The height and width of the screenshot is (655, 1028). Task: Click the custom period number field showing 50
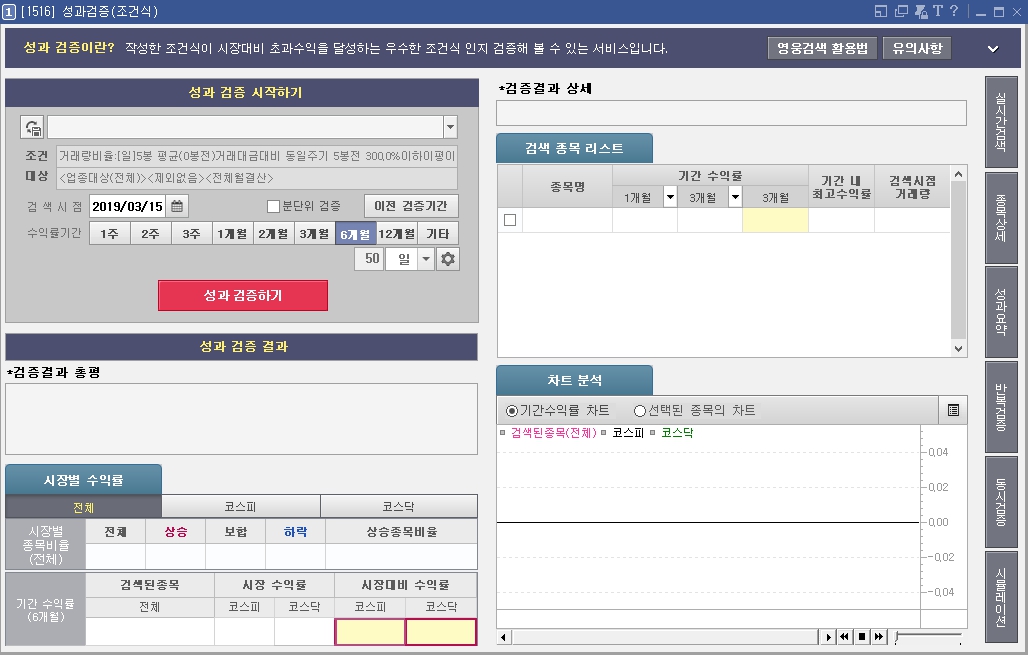[370, 258]
